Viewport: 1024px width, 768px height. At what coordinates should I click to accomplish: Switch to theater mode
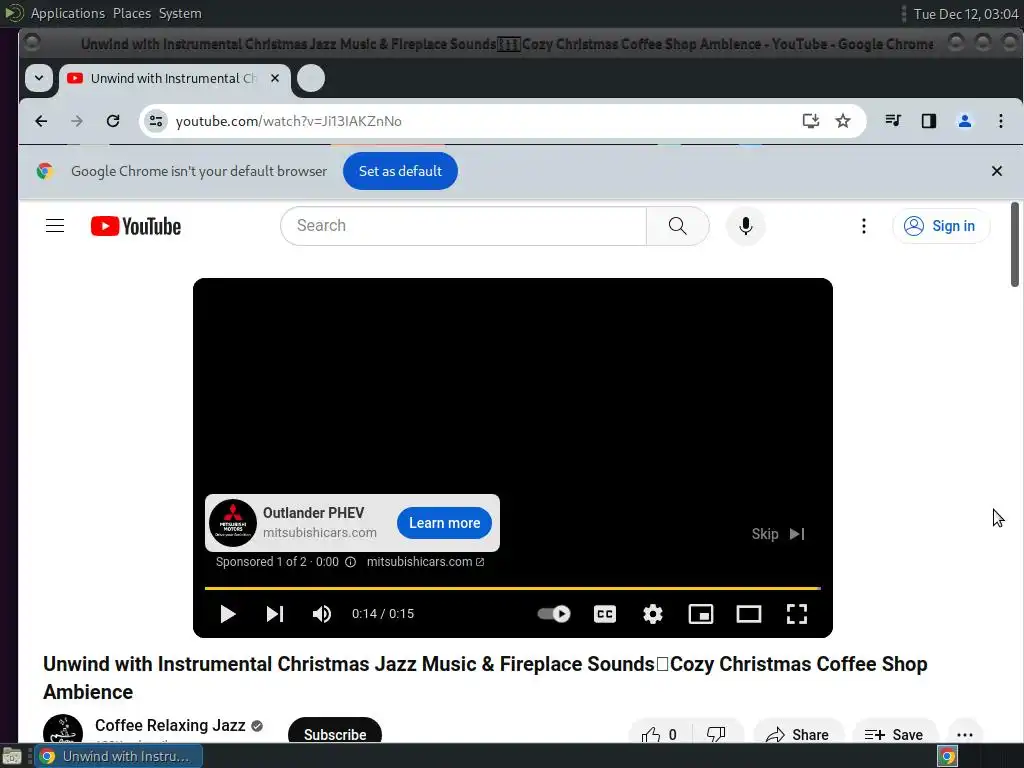pyautogui.click(x=748, y=614)
